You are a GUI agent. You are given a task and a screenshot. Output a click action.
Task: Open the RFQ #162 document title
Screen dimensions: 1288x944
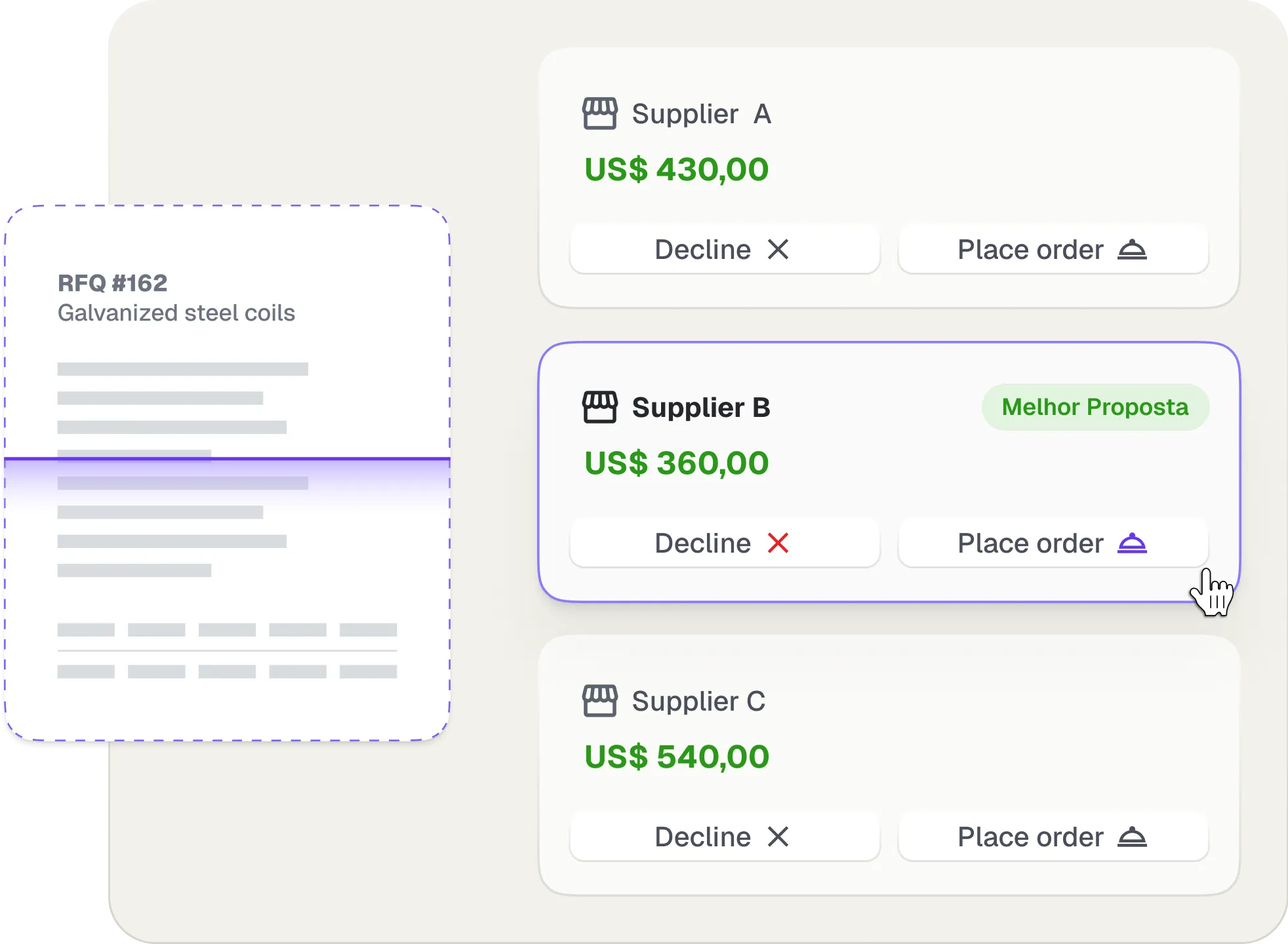point(112,283)
